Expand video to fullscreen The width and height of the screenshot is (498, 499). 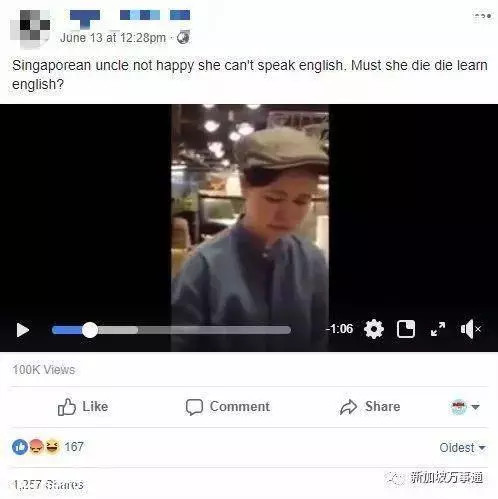click(x=438, y=329)
